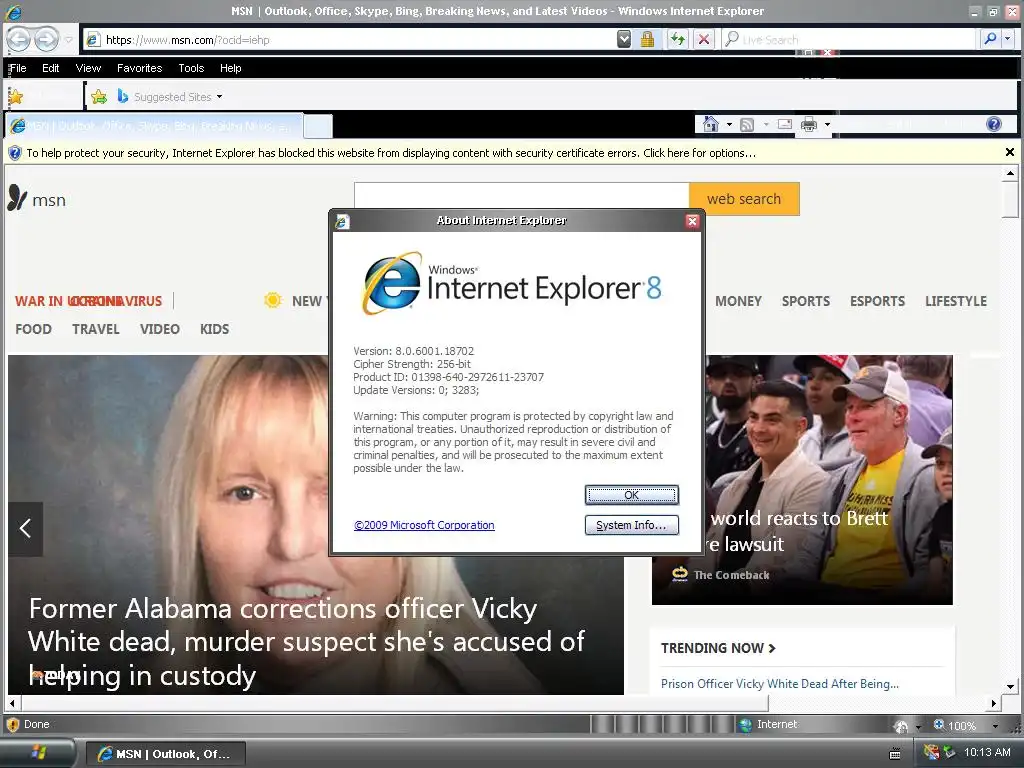
Task: Open the Former Alabama corrections officer headline
Action: (x=306, y=641)
